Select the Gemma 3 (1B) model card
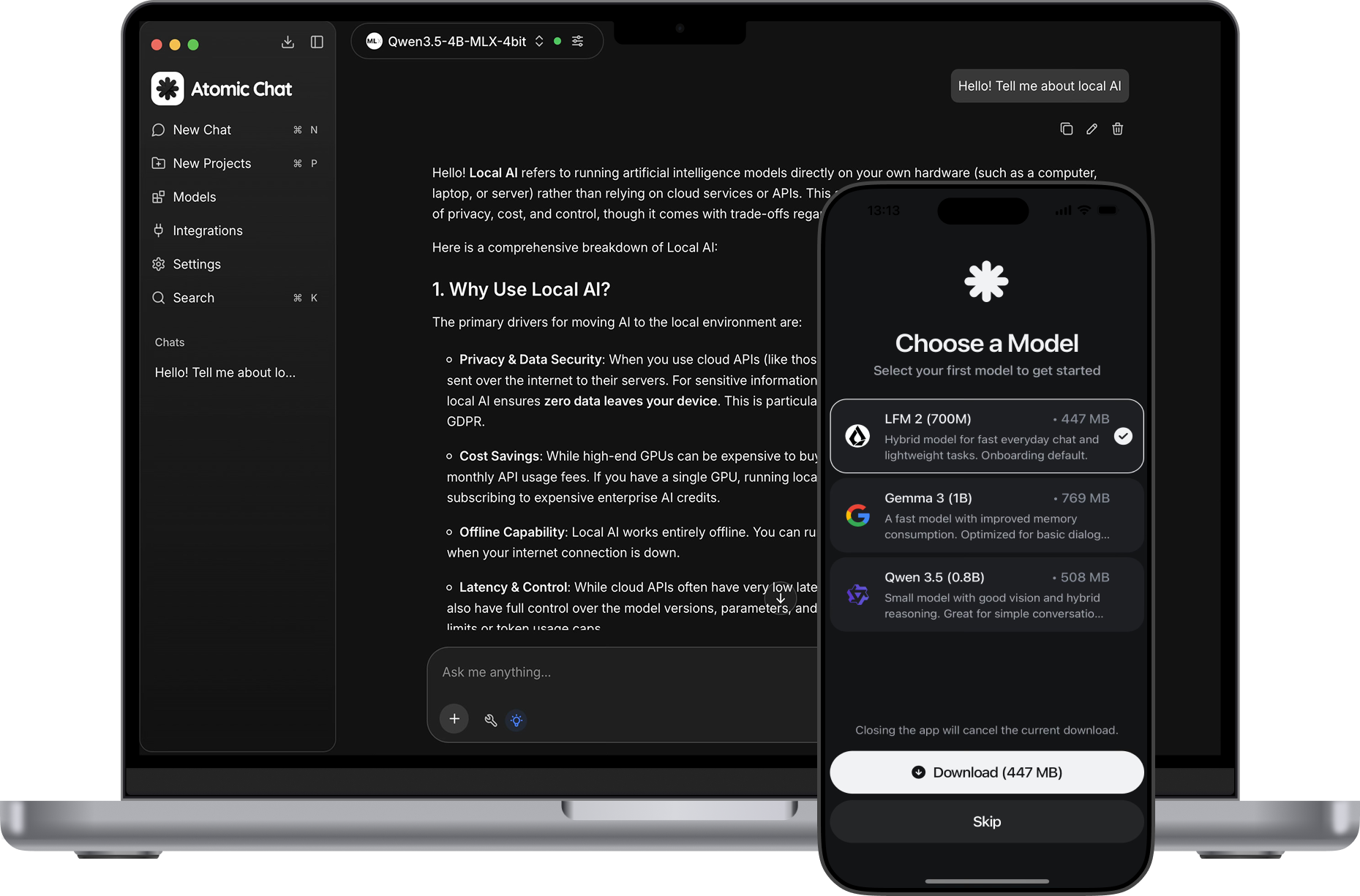The image size is (1360, 896). tap(987, 515)
